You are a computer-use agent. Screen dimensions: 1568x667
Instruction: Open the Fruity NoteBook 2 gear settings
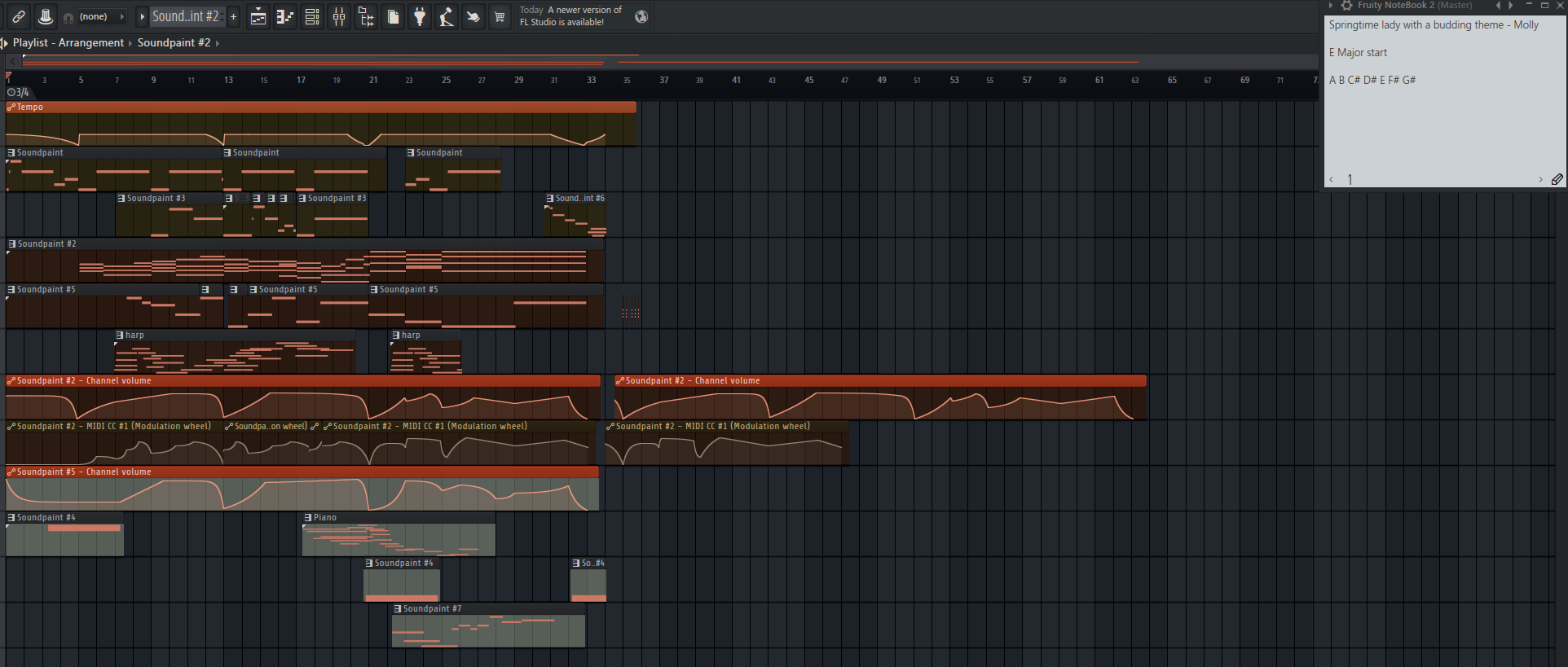pyautogui.click(x=1347, y=5)
